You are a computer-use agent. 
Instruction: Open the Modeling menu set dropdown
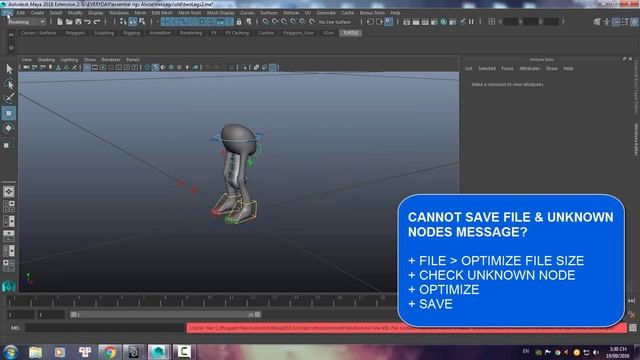26,22
